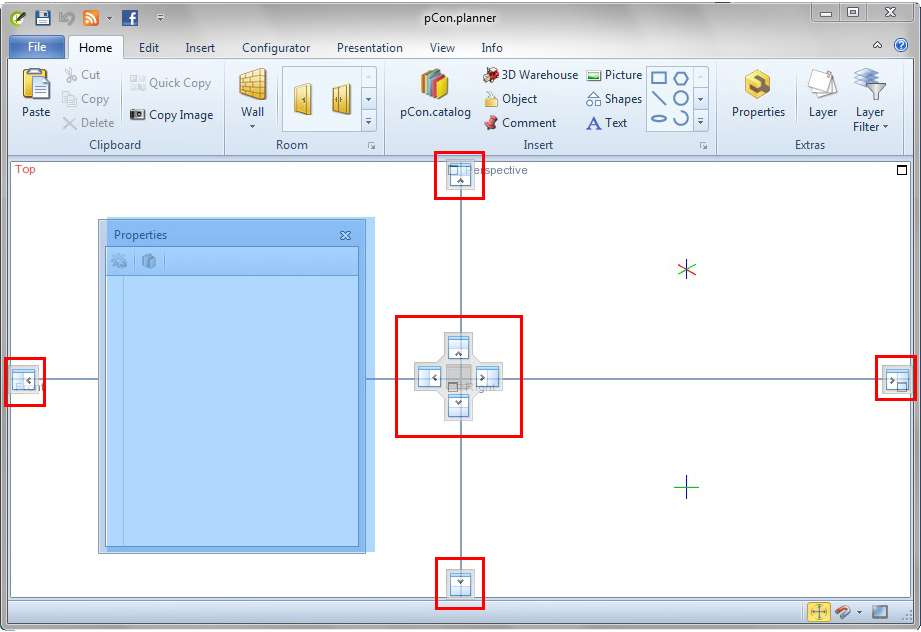Click the cube icon in Properties panel
The width and height of the screenshot is (921, 632).
point(149,261)
